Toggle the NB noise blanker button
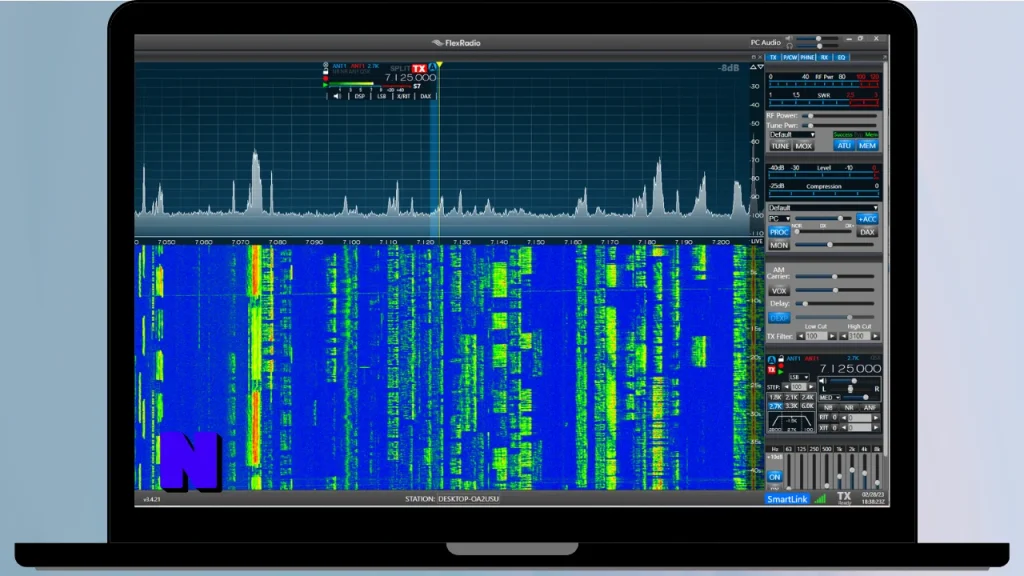This screenshot has height=576, width=1024. pos(828,408)
